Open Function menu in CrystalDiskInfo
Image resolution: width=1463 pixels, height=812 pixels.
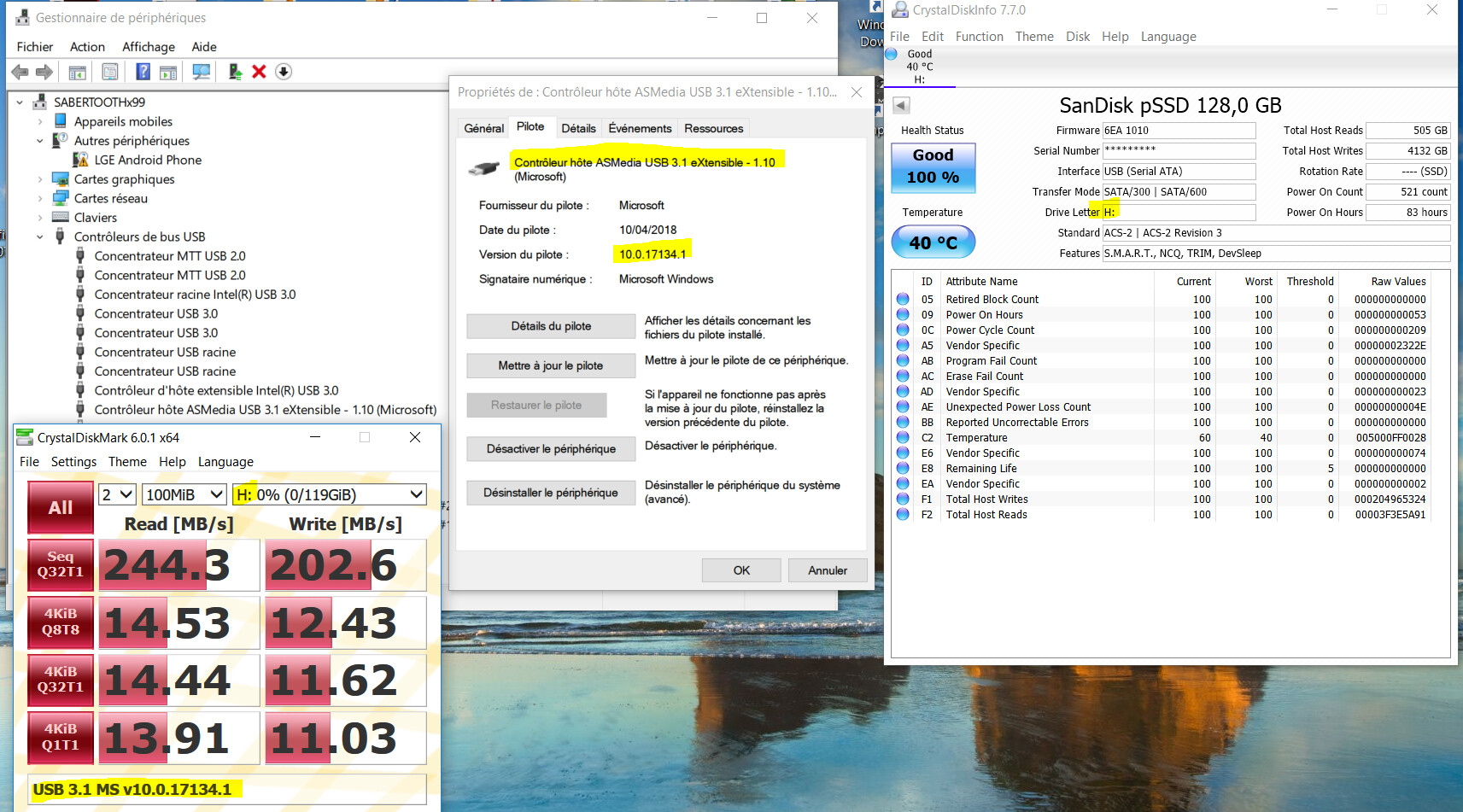pyautogui.click(x=980, y=37)
